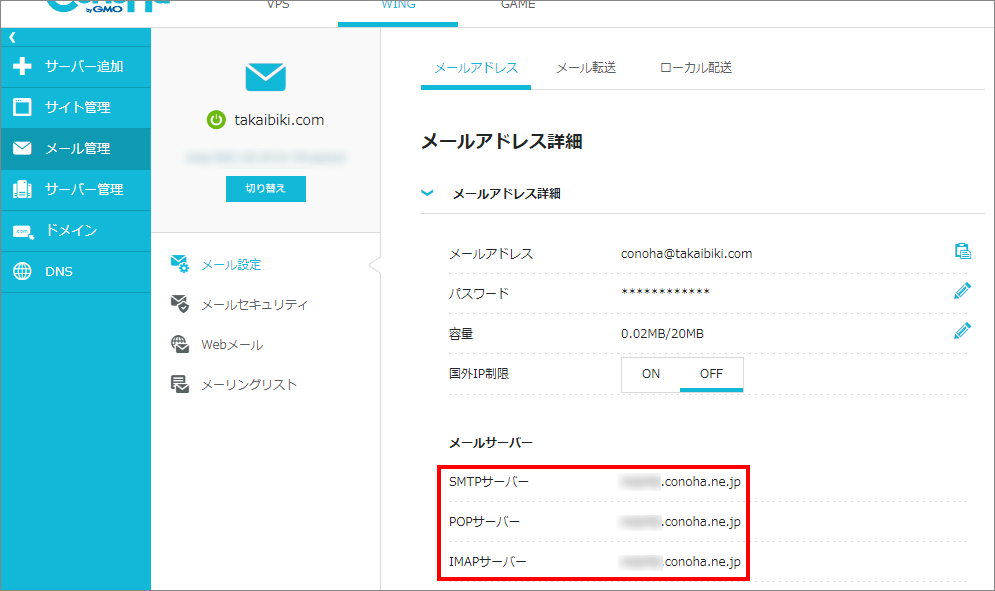Viewport: 995px width, 591px height.
Task: Select the WING top tab
Action: tap(398, 6)
